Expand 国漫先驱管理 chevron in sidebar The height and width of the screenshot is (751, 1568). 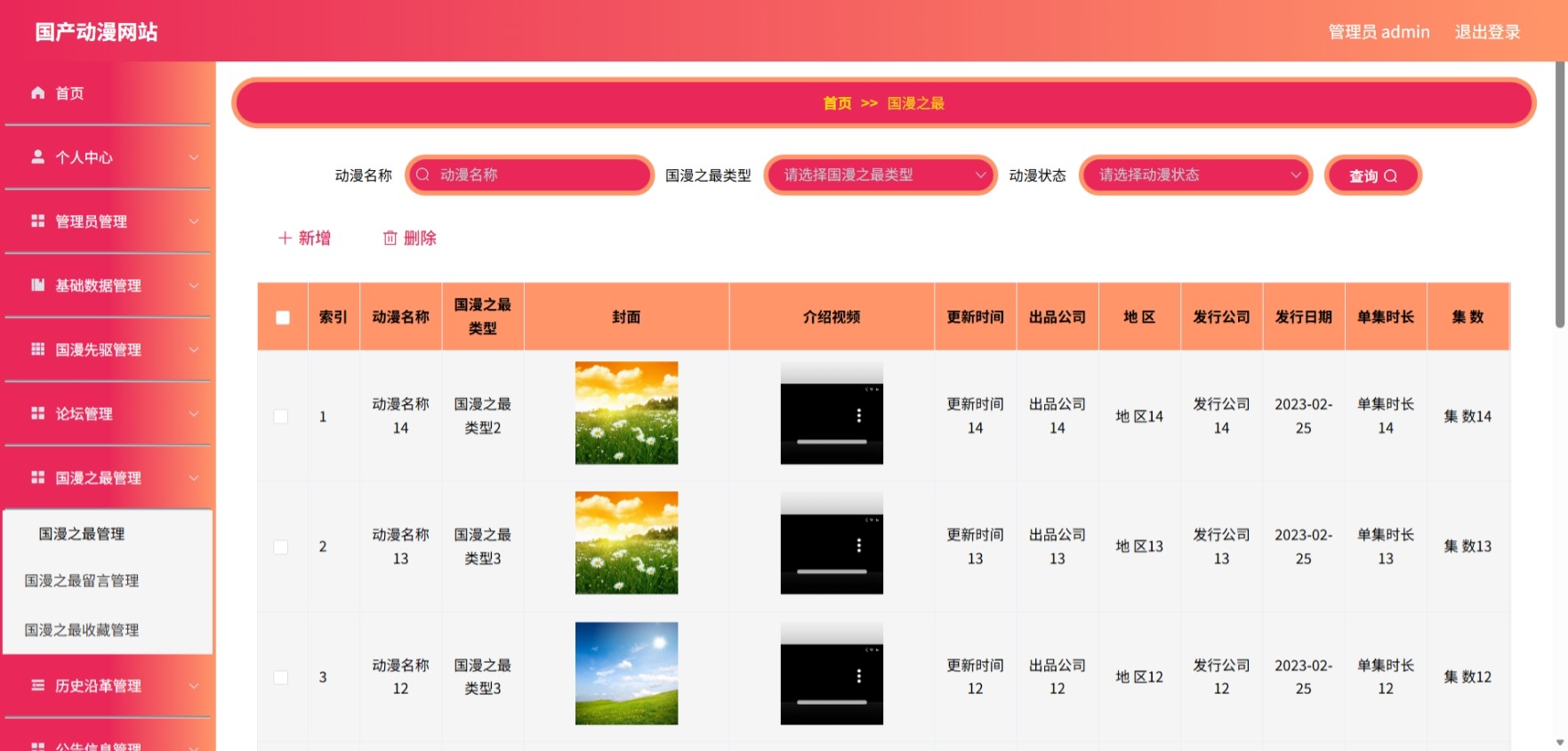194,349
